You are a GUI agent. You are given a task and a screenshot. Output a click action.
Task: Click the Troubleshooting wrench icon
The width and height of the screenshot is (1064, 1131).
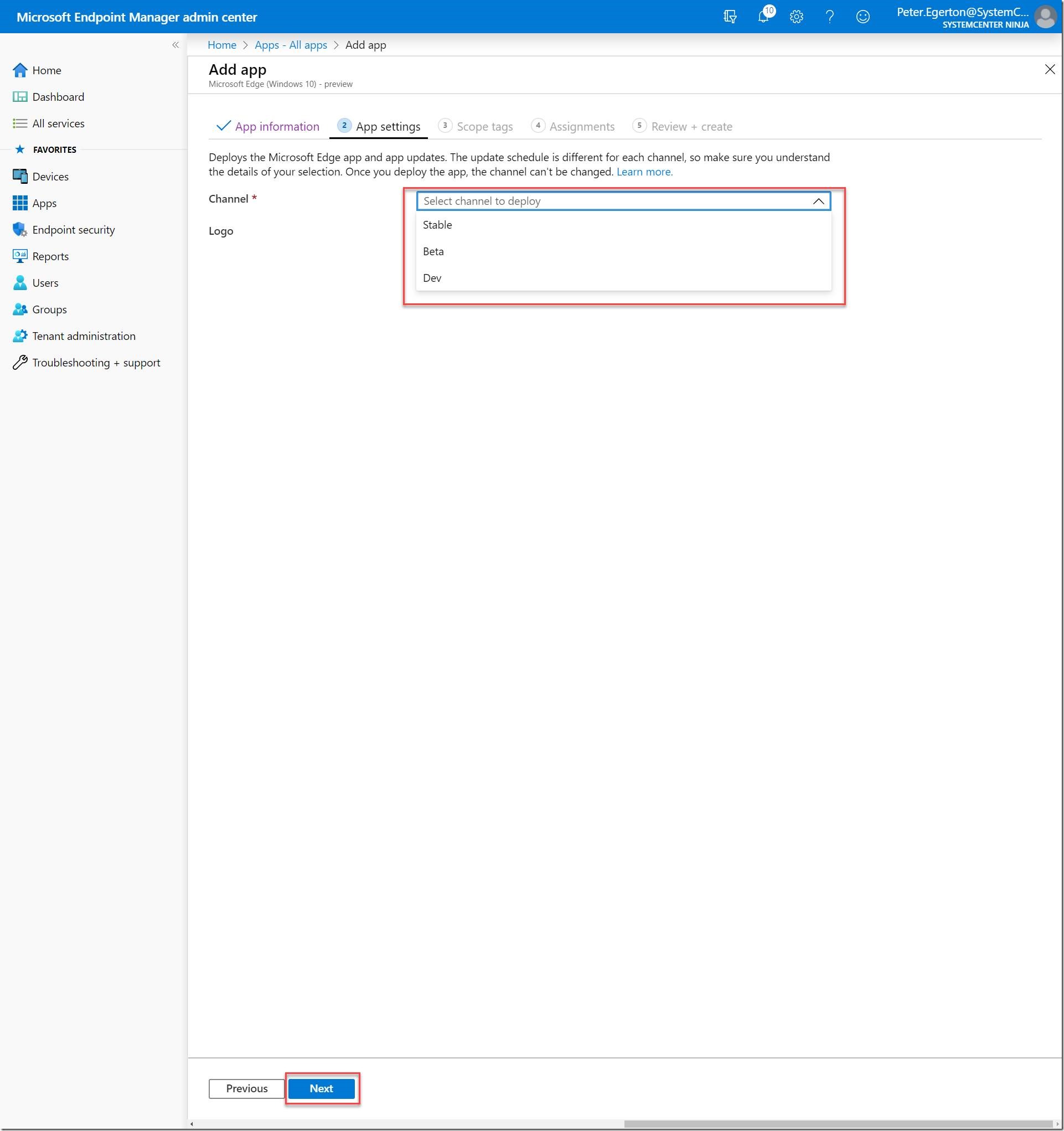tap(20, 363)
